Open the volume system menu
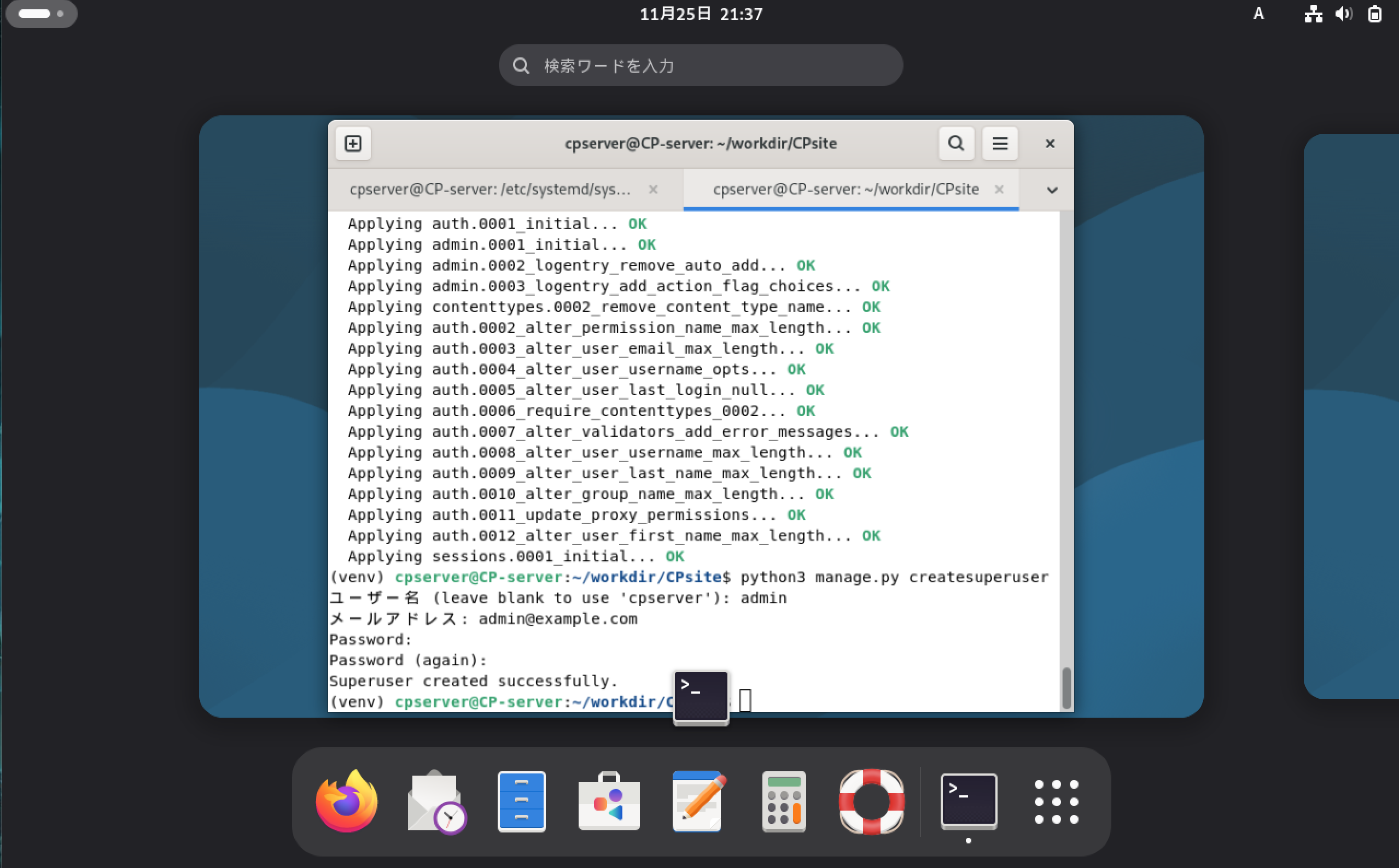This screenshot has height=868, width=1399. 1343,14
